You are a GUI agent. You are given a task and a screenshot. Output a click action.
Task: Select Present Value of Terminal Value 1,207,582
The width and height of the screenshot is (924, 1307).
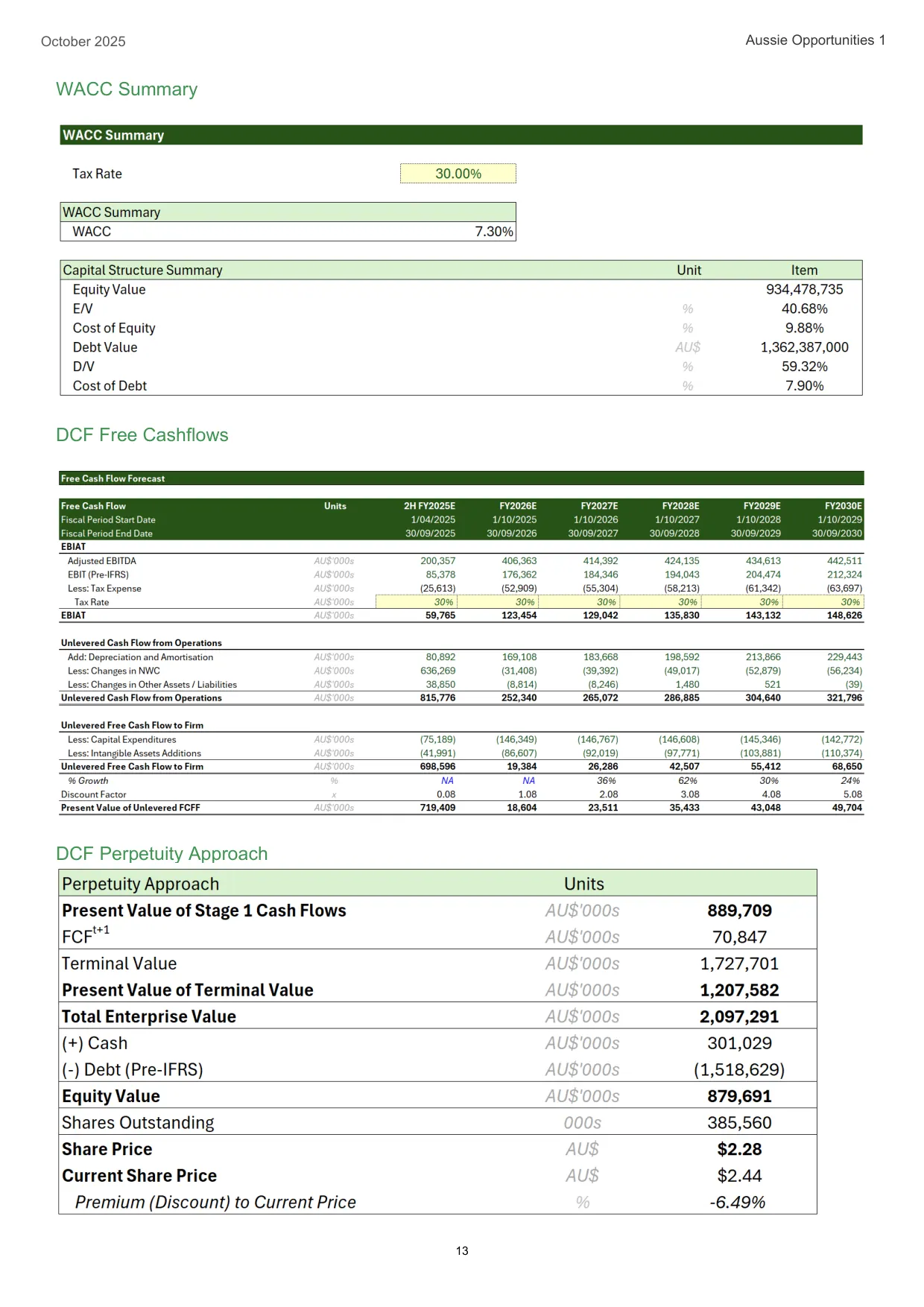(739, 990)
